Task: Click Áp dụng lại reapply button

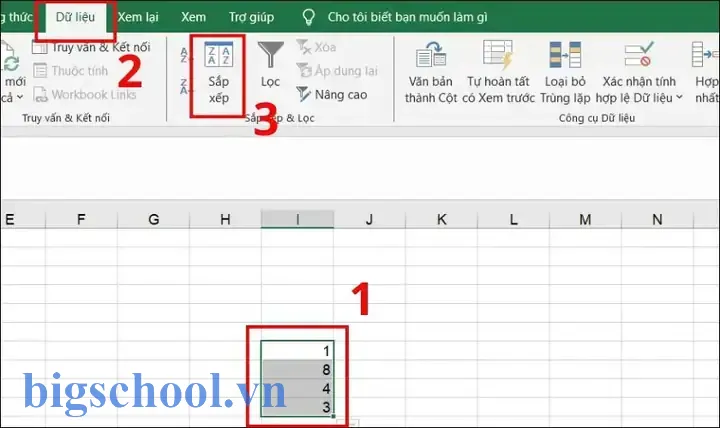Action: [338, 71]
